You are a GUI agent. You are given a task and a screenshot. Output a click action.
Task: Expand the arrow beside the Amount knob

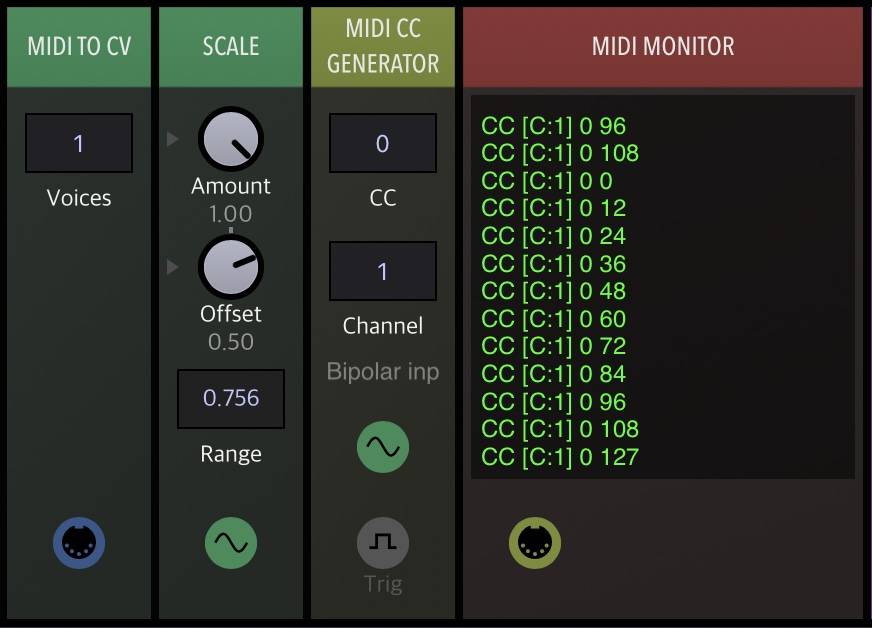172,139
